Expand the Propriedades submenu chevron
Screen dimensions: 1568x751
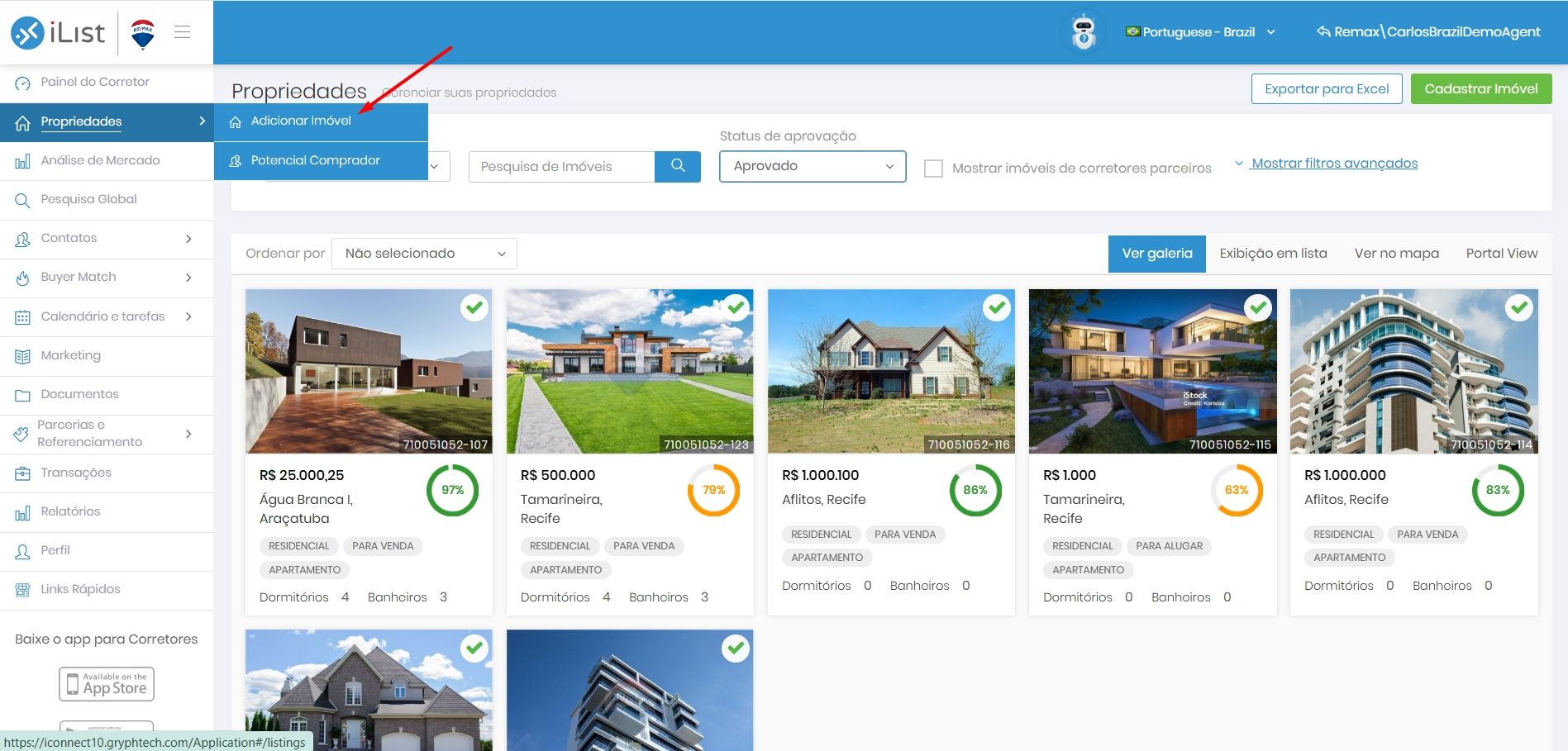pyautogui.click(x=202, y=121)
